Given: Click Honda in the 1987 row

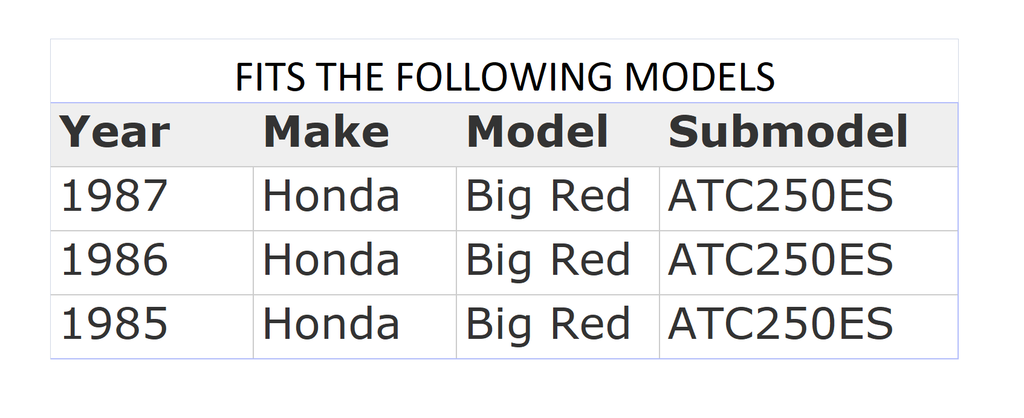Looking at the screenshot, I should (x=331, y=196).
